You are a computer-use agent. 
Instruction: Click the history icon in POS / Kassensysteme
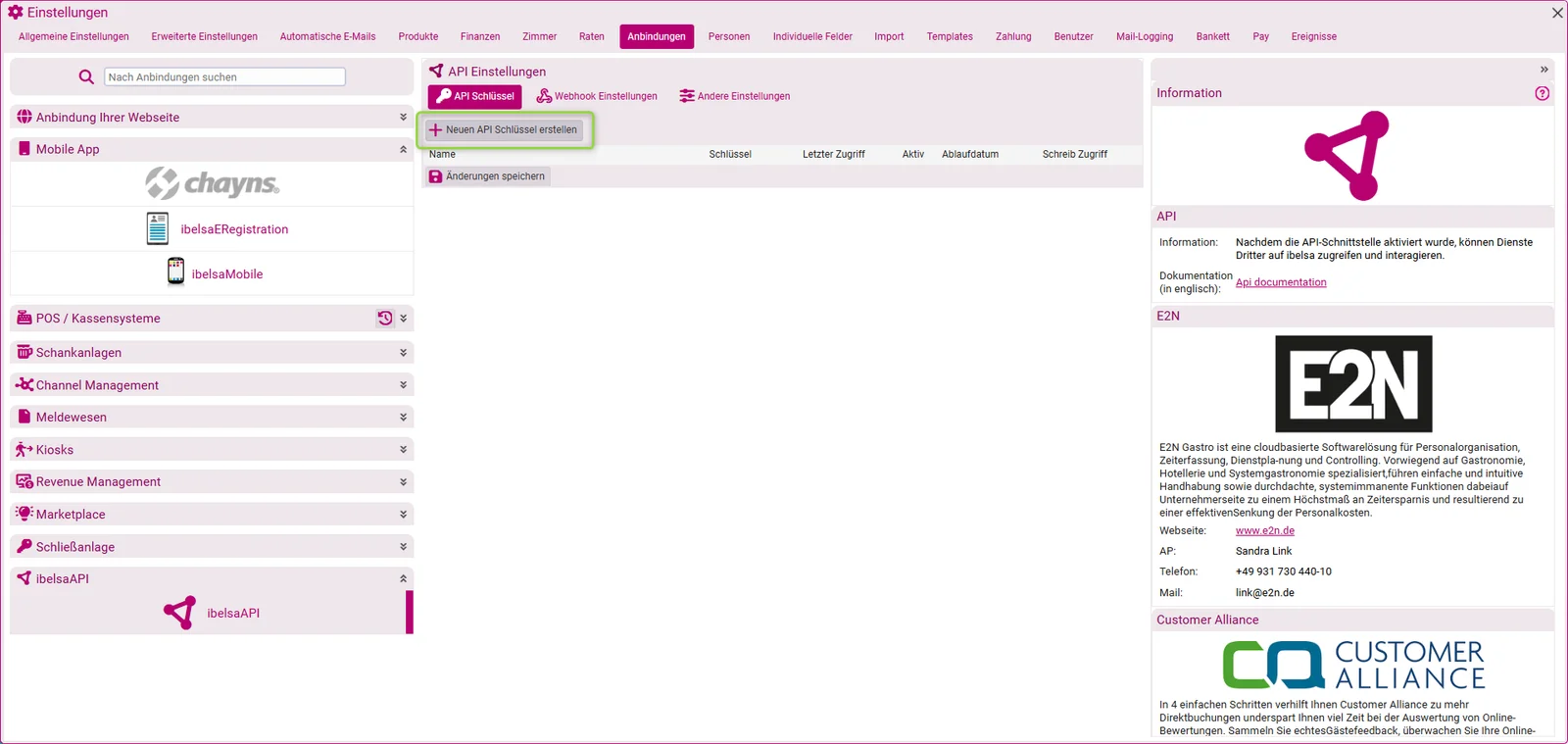click(385, 318)
